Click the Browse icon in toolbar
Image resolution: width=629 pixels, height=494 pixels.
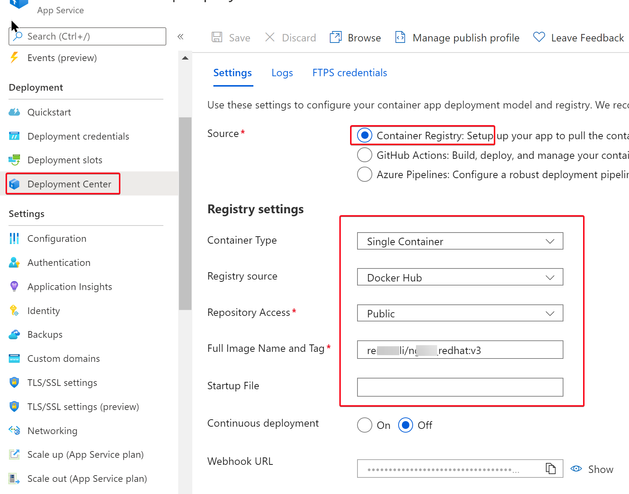click(x=336, y=38)
